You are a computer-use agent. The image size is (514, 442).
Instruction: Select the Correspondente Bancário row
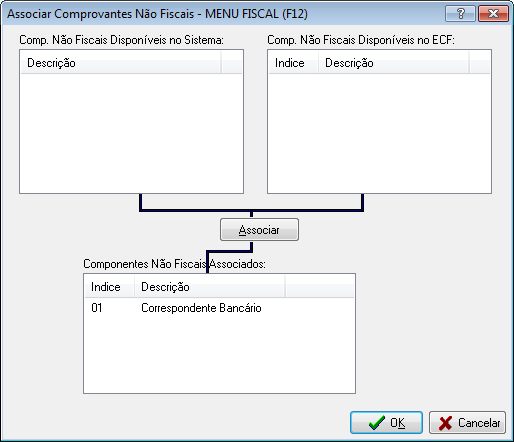point(219,308)
